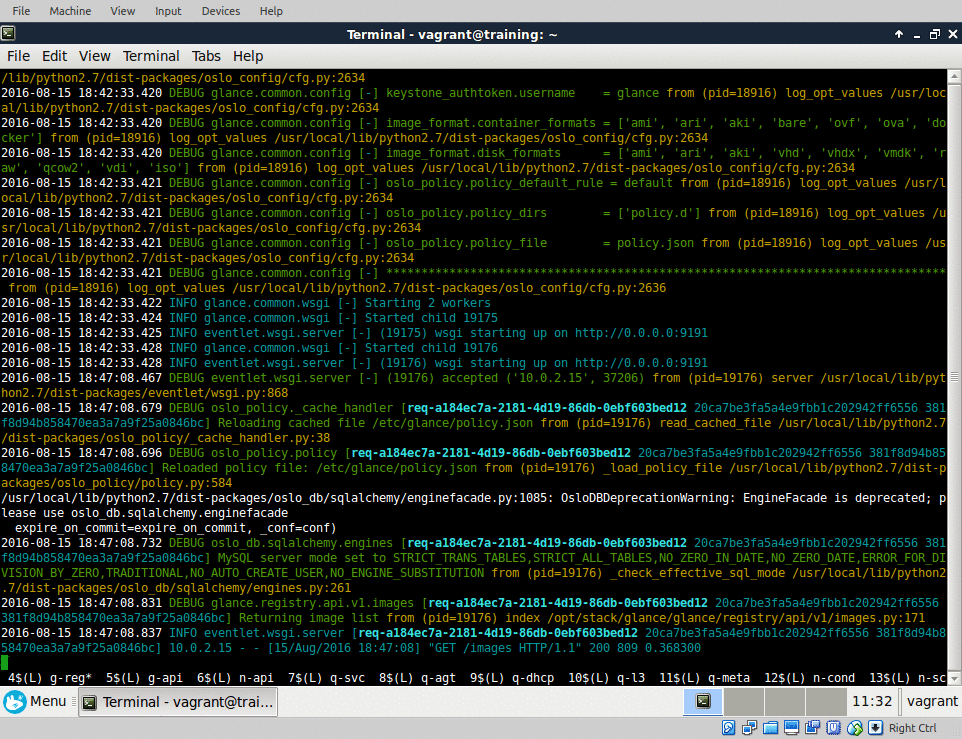962x739 pixels.
Task: Toggle mouse integration via the arrow status icon
Action: tap(875, 727)
